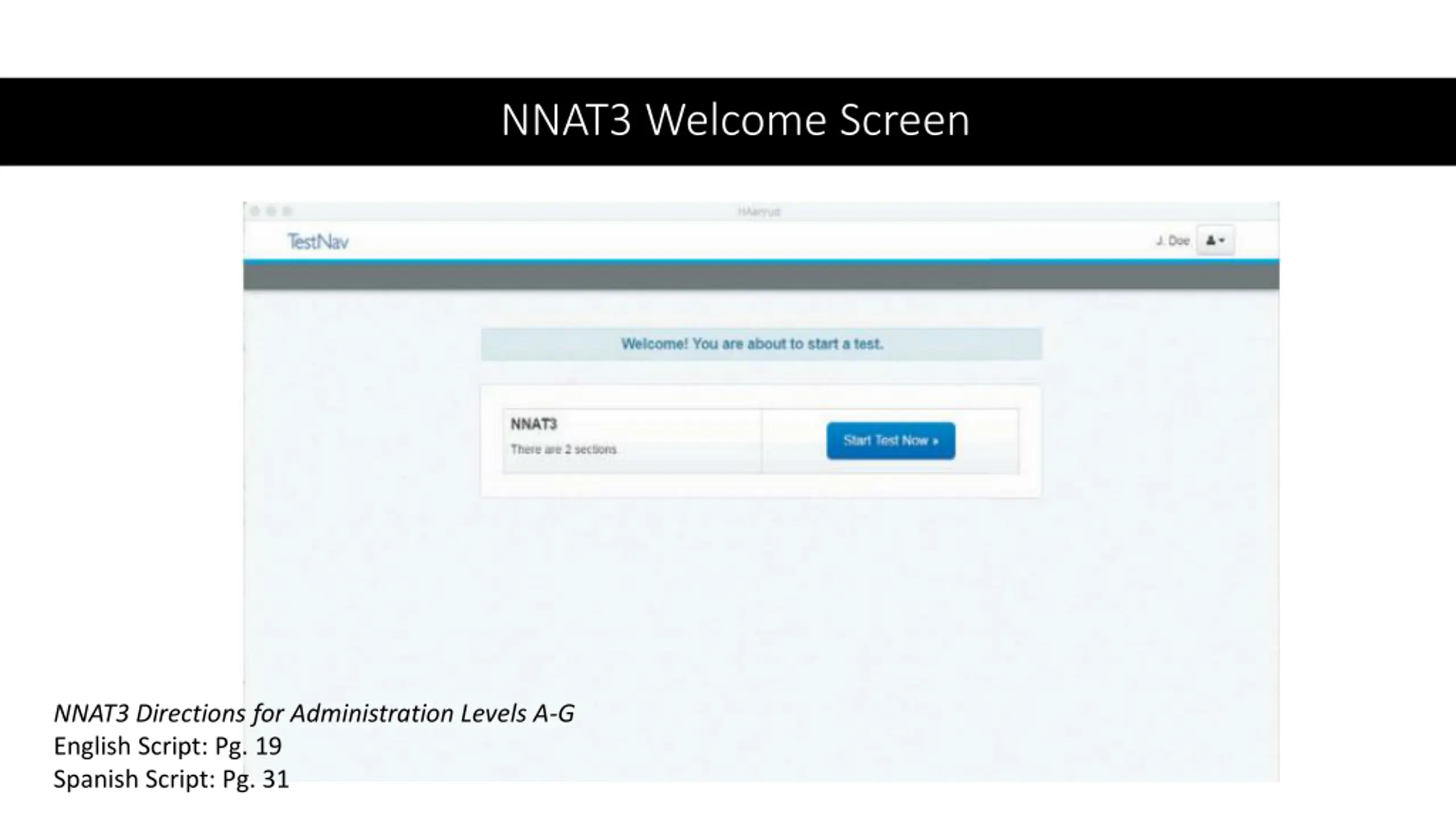Click the green maximize window button
Viewport: 1456px width, 819px height.
[287, 212]
